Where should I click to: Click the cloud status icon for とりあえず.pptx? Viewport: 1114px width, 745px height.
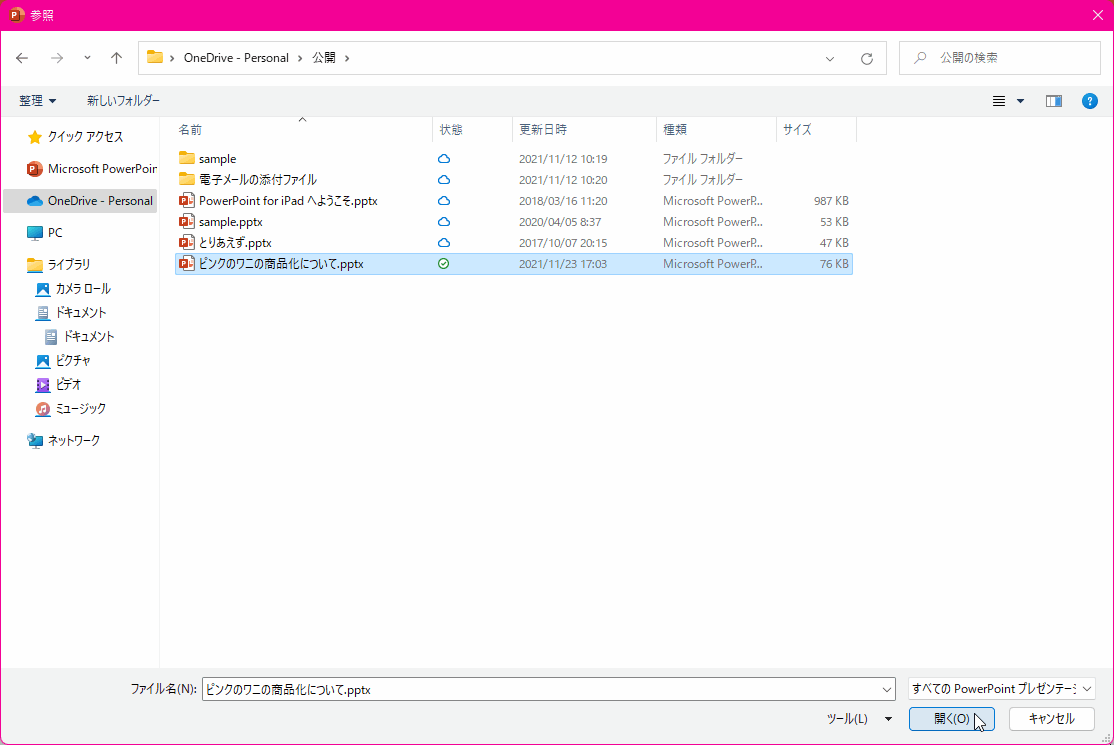pos(444,243)
